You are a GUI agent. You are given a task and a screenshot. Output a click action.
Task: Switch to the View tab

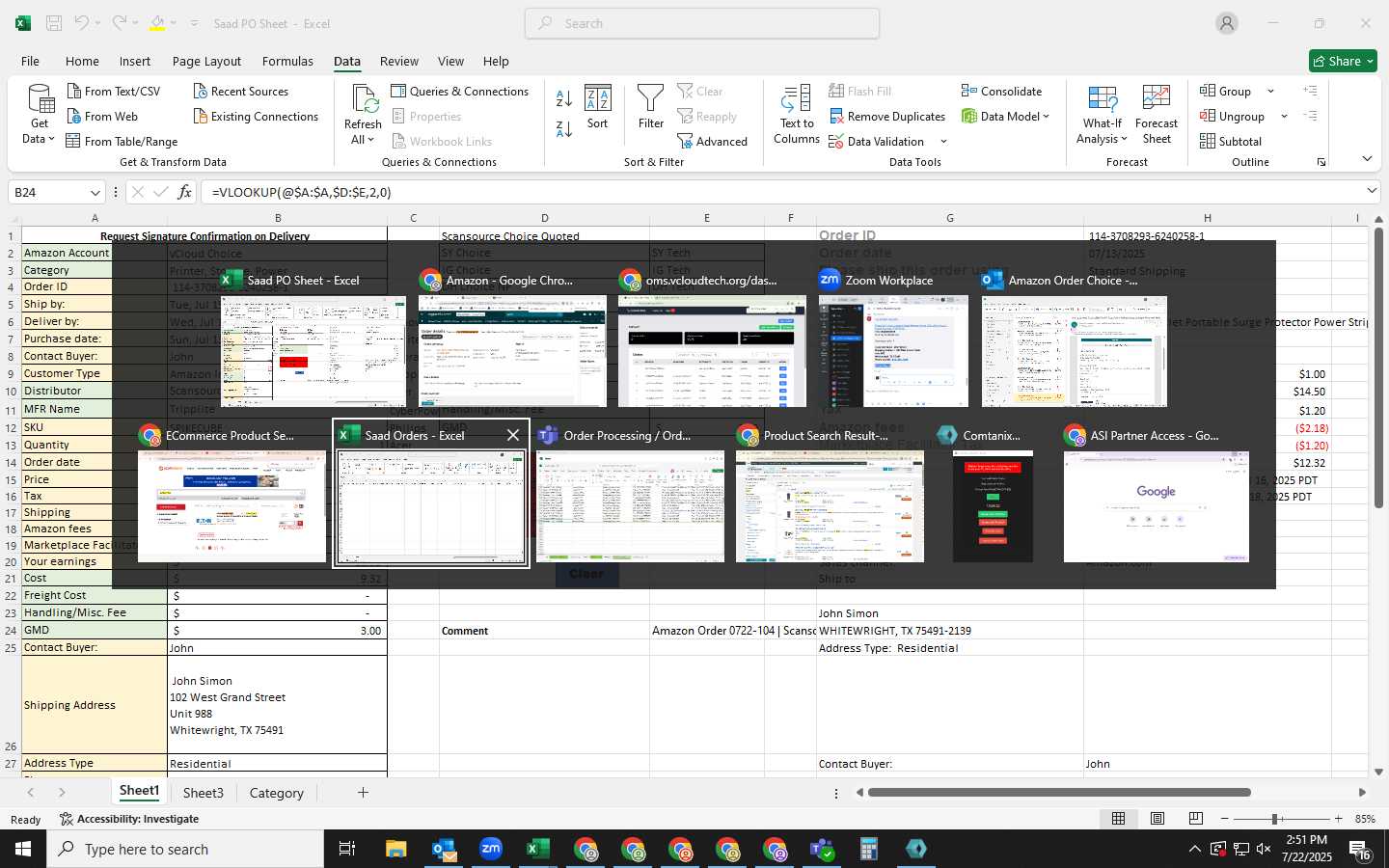[450, 61]
